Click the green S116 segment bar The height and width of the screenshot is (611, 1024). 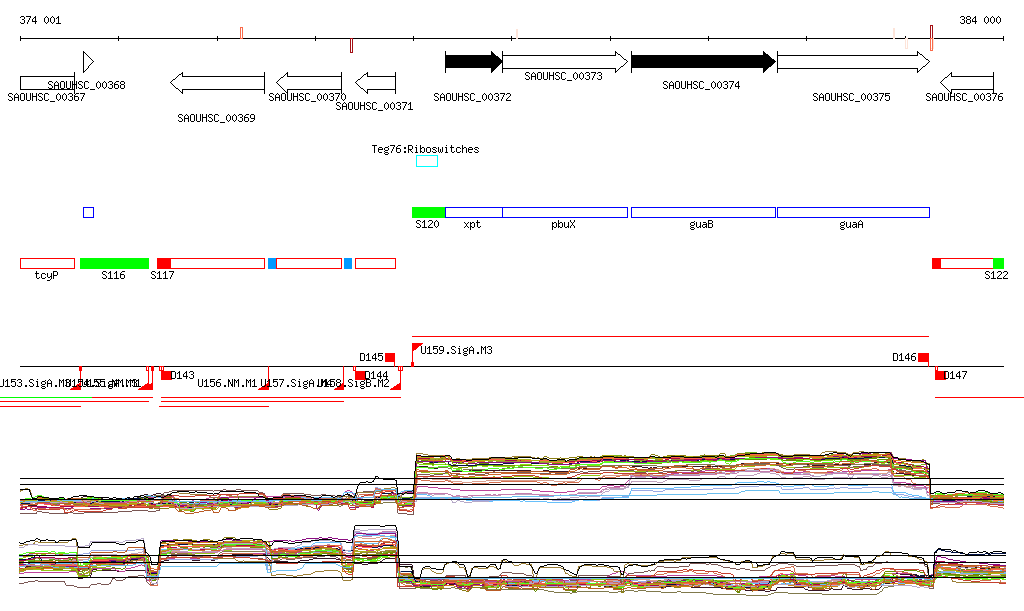[x=114, y=263]
